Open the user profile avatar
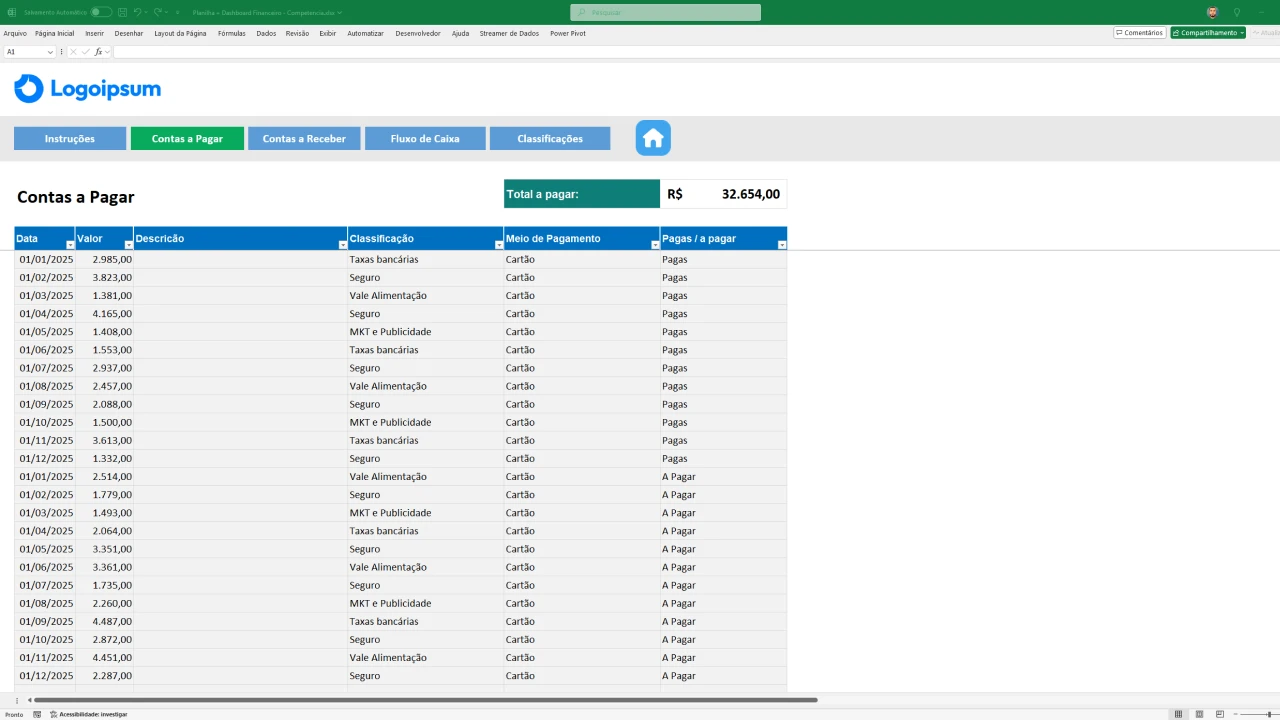The image size is (1280, 720). (1212, 12)
